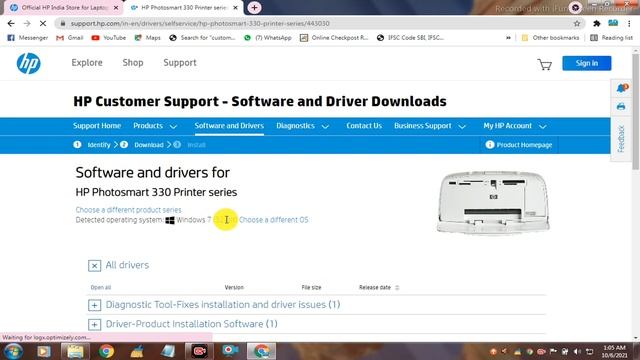Click Choose a different product series
The height and width of the screenshot is (360, 640).
pos(129,210)
